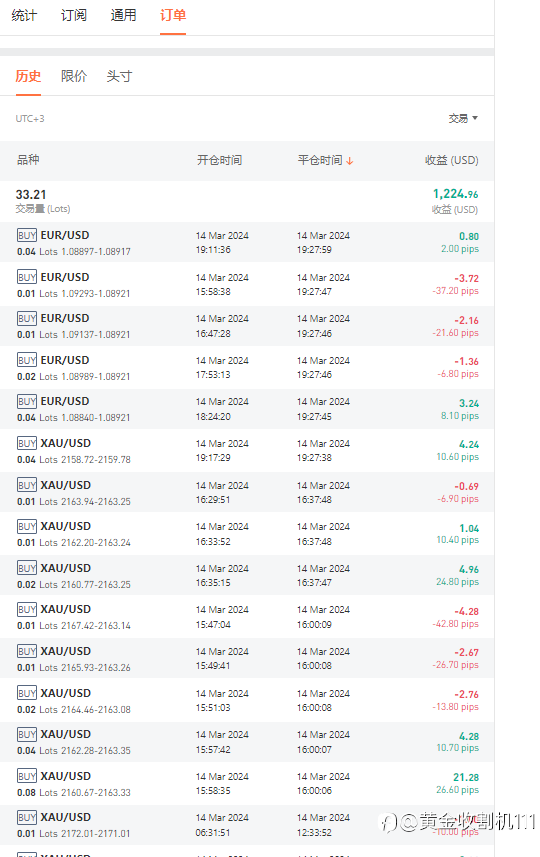Open the 交易 filter dropdown
The image size is (540, 857).
(x=463, y=118)
